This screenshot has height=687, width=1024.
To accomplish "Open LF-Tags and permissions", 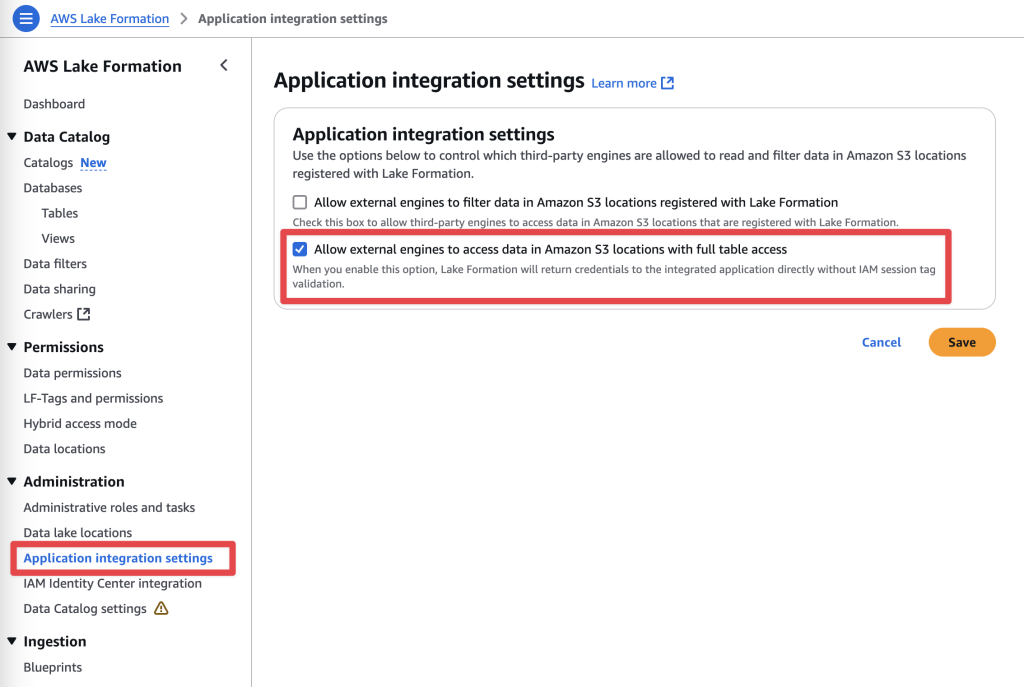I will 93,398.
